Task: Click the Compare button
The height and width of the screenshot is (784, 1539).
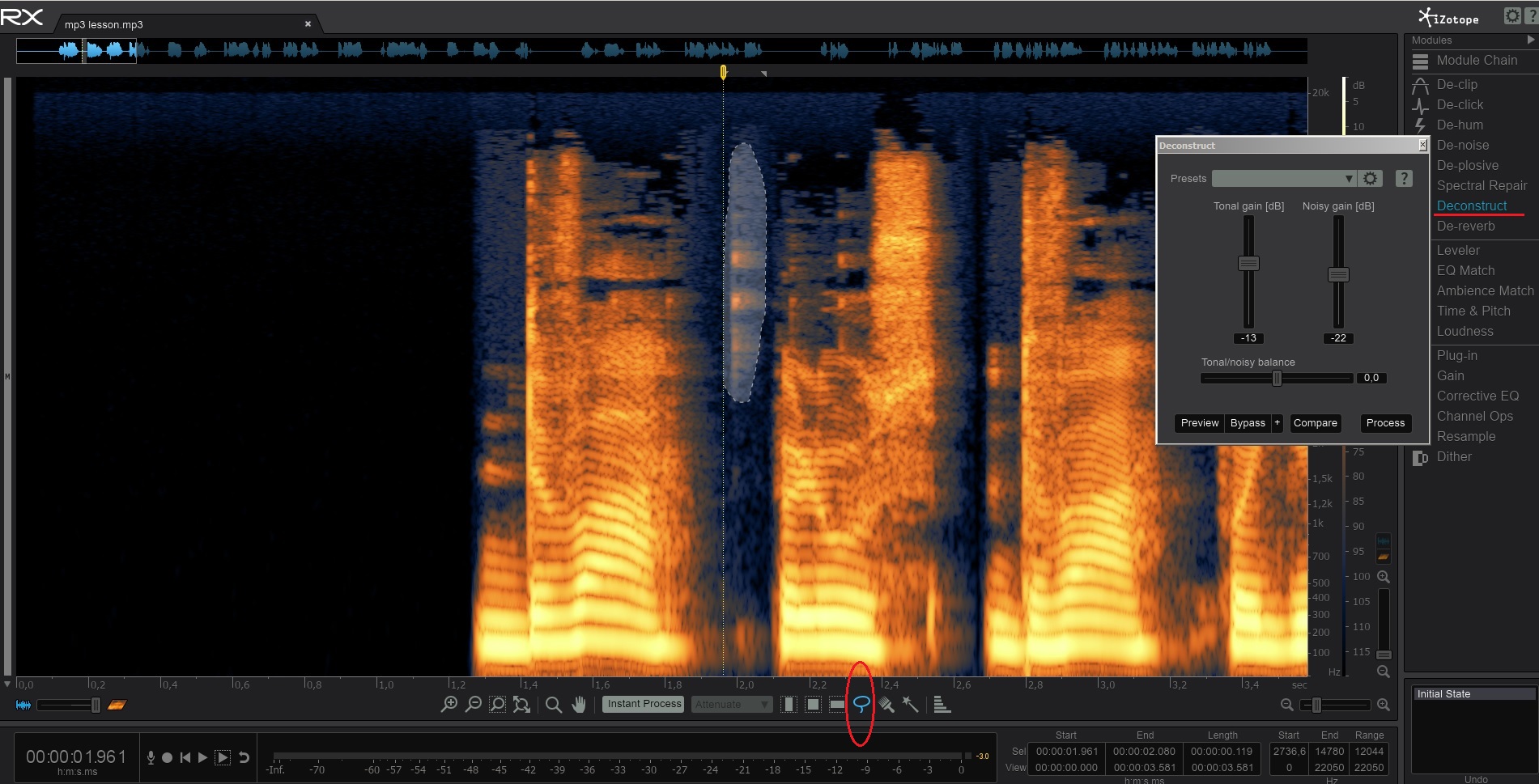Action: 1316,423
